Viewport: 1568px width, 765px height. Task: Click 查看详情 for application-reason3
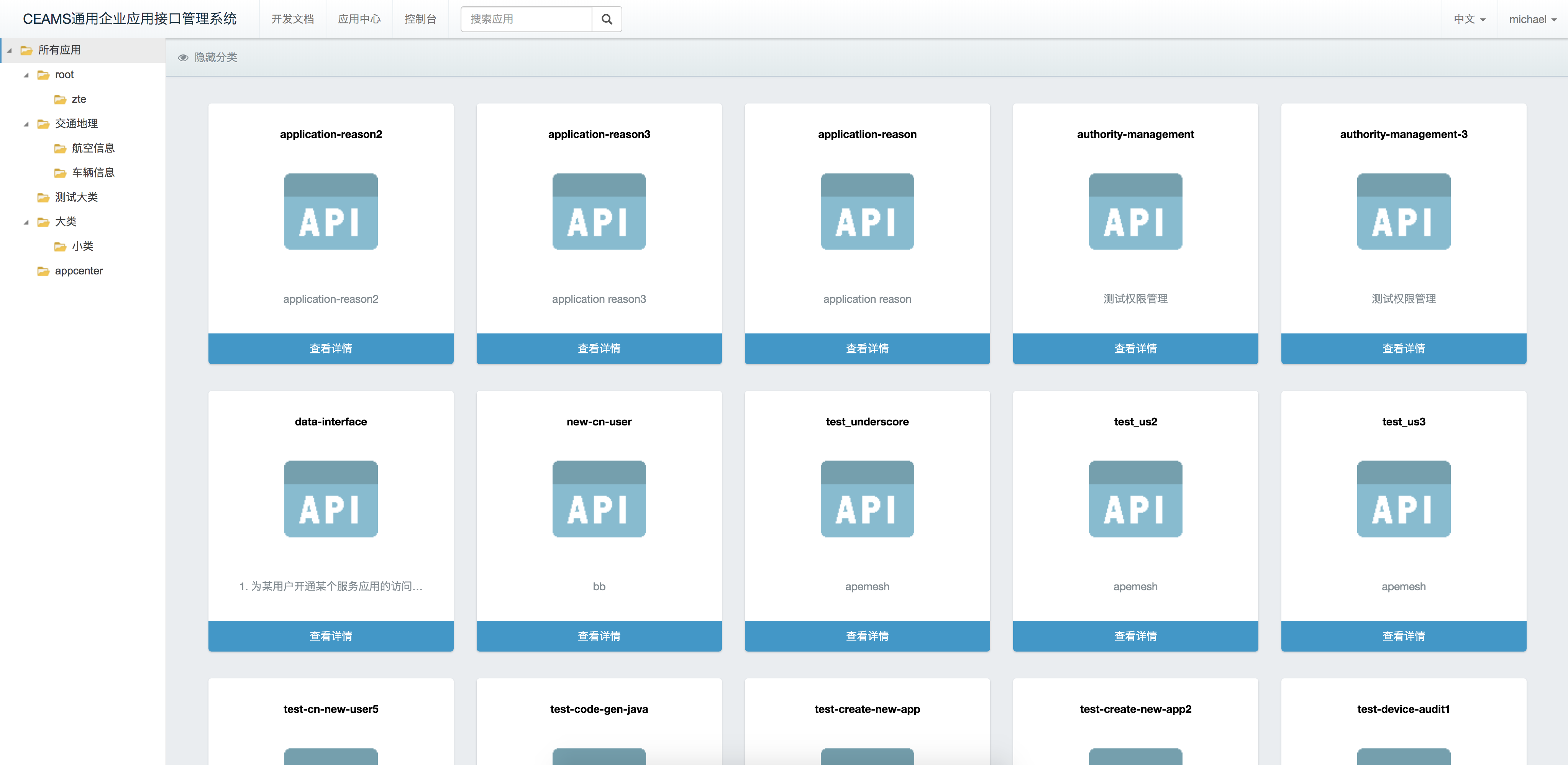[x=599, y=349]
